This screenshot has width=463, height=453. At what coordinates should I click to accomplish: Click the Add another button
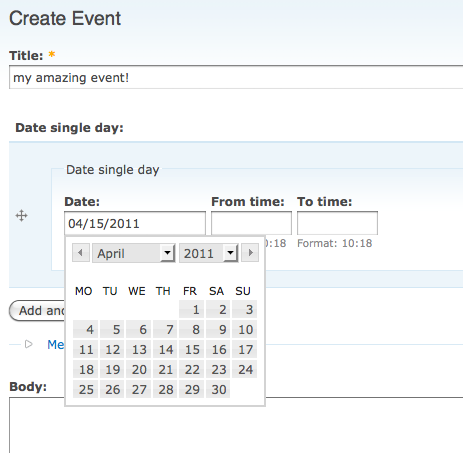(37, 311)
